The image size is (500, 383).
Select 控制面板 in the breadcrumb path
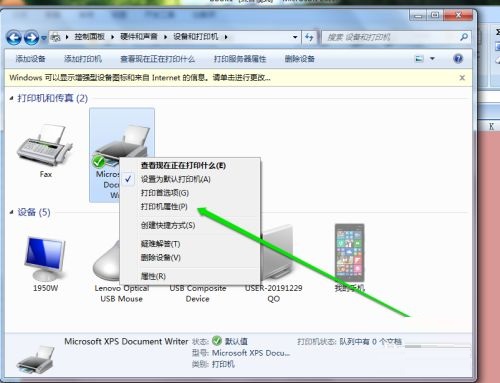pyautogui.click(x=89, y=37)
